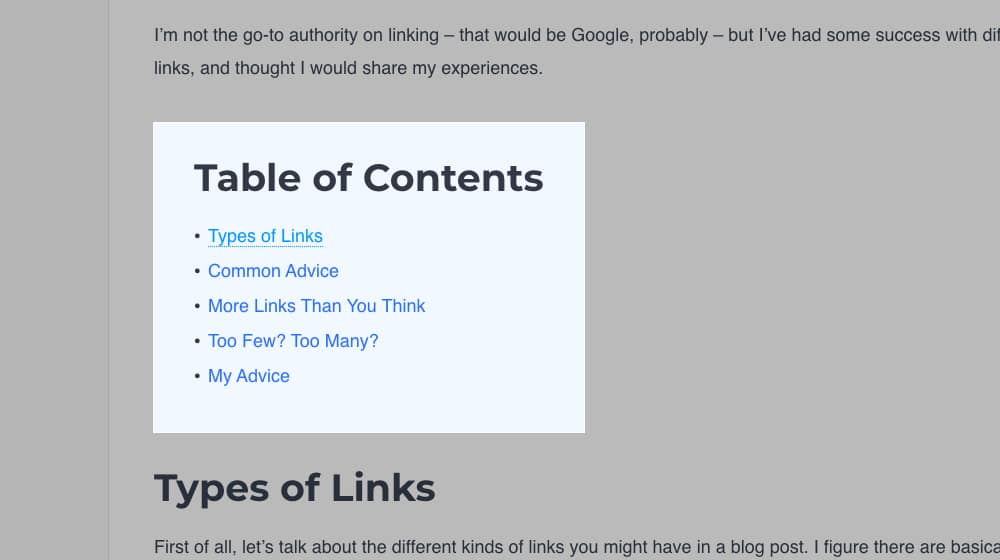Click the bullet beside More Links Than You Think
Viewport: 1000px width, 560px height.
click(x=197, y=307)
